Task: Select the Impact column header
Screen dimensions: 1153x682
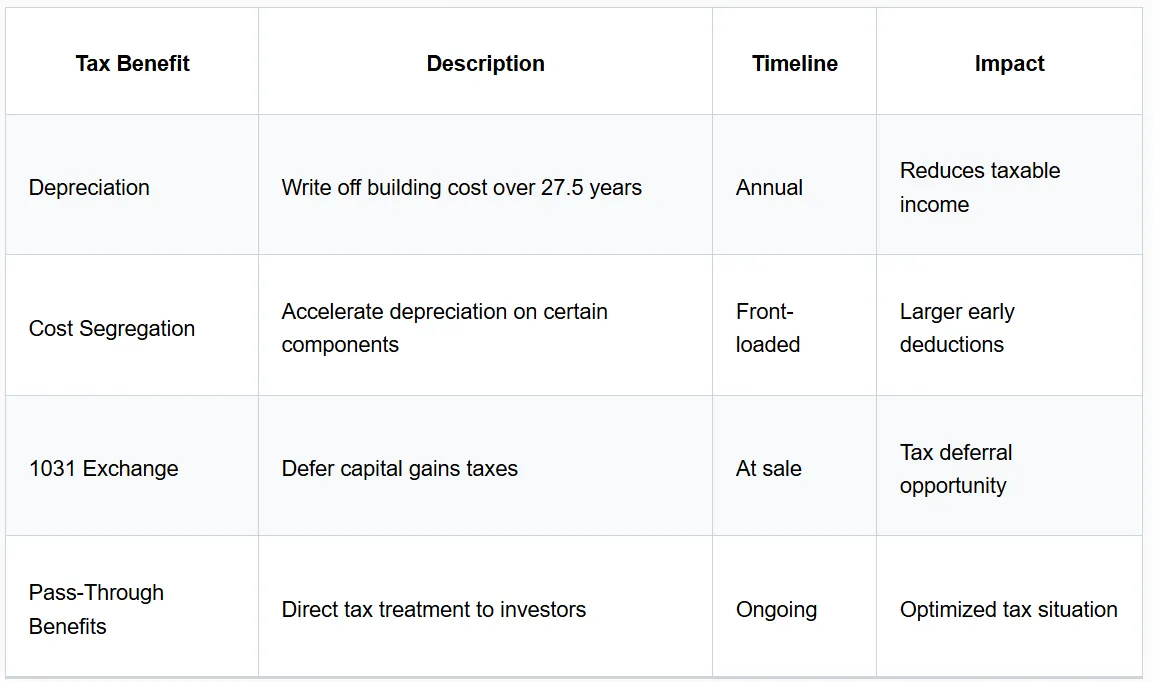Action: [1009, 63]
